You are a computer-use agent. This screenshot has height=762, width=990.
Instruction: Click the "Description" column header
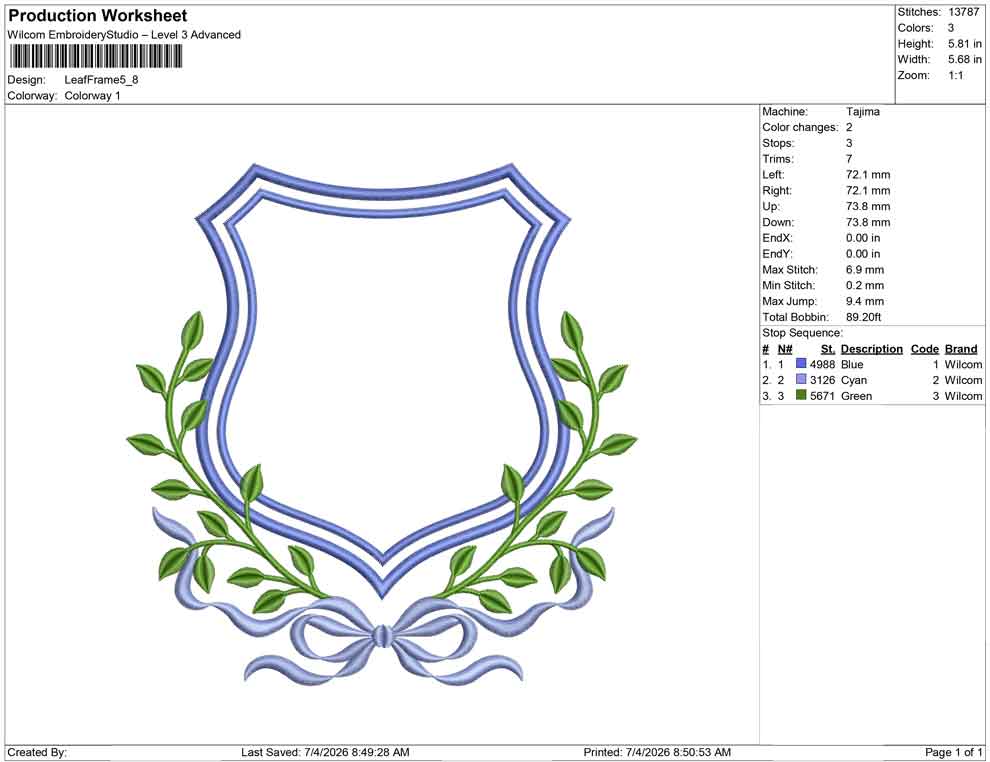(x=871, y=348)
